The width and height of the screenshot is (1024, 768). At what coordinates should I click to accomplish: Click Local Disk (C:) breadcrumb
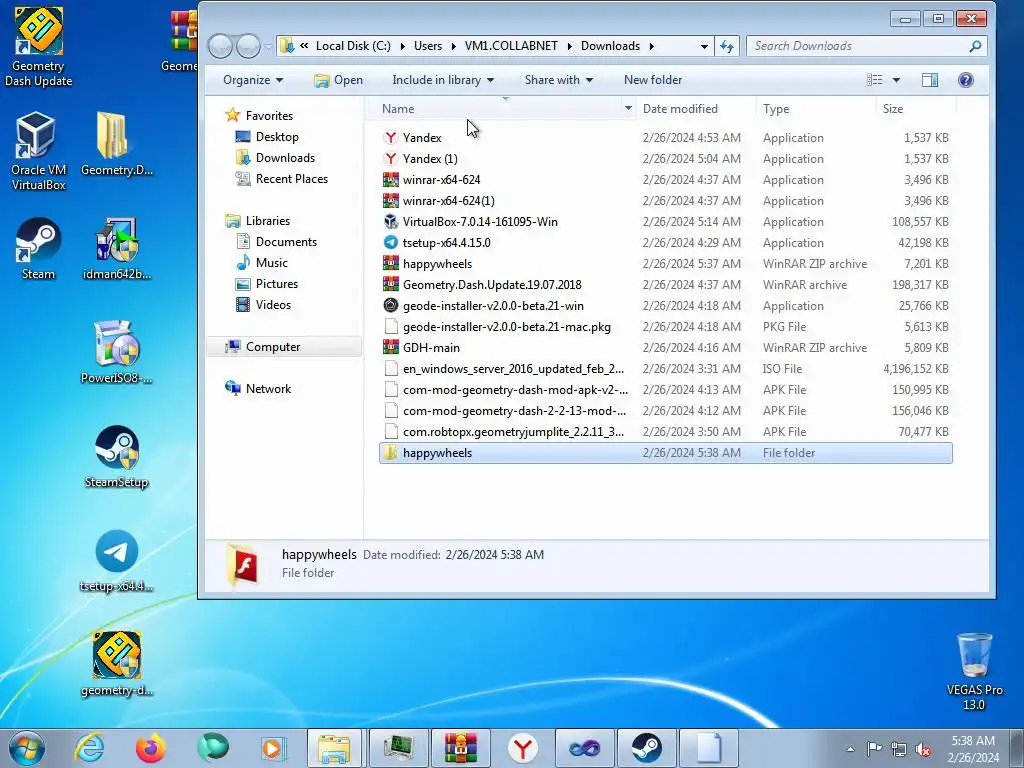(x=353, y=46)
